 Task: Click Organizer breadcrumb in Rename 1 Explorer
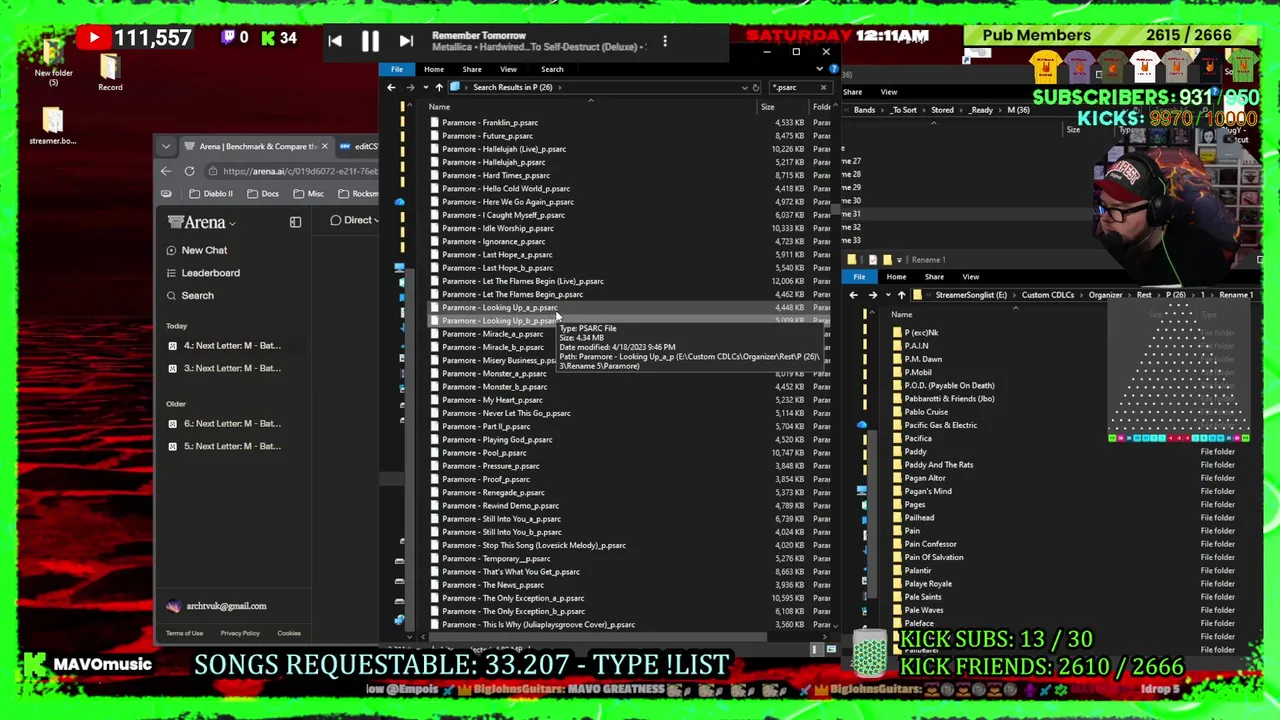(1105, 295)
